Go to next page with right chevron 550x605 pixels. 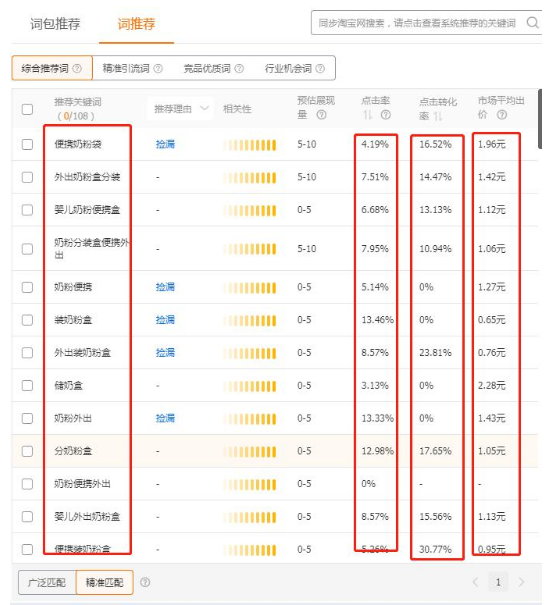click(x=521, y=582)
